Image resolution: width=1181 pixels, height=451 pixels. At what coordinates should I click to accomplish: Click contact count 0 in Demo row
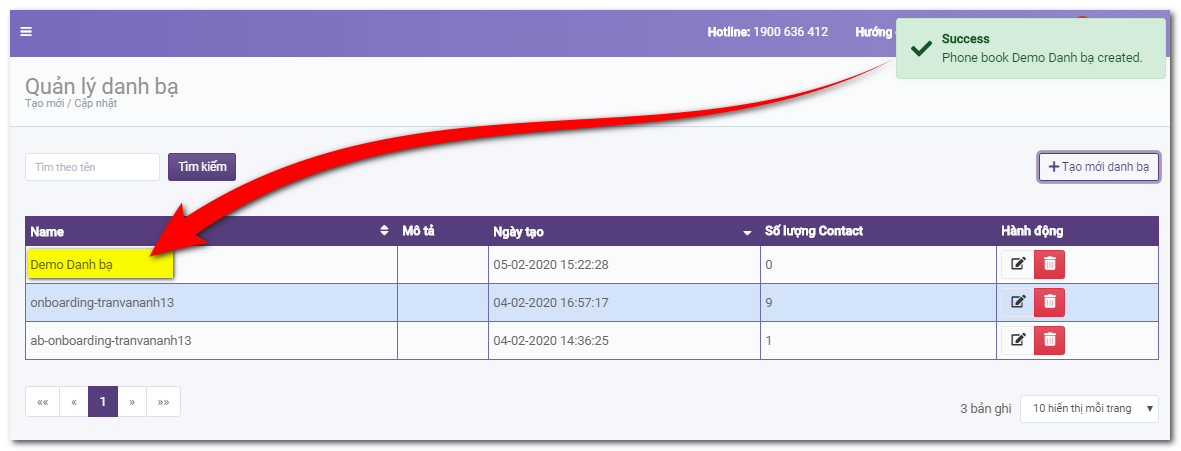tap(878, 265)
